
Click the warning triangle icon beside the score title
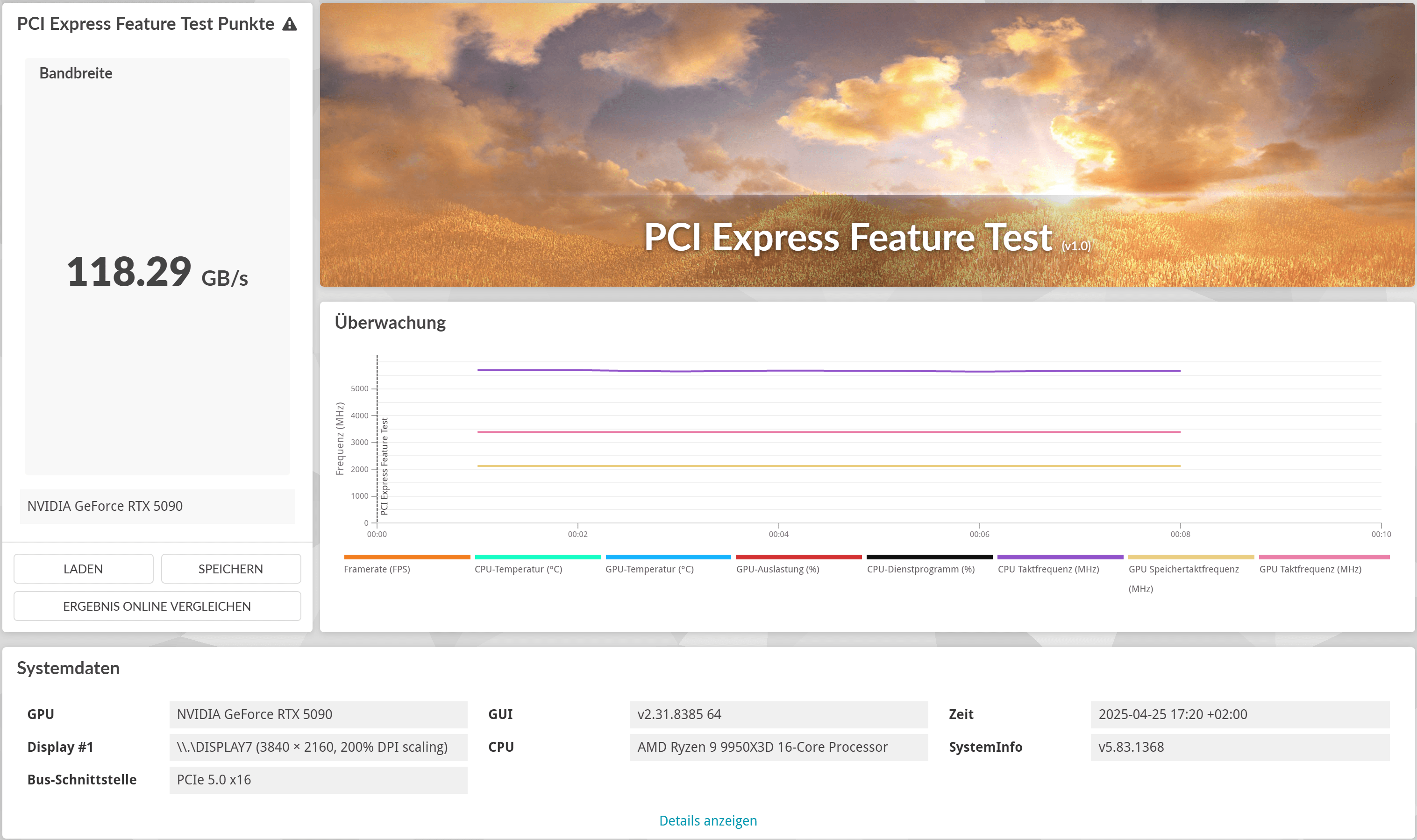289,24
